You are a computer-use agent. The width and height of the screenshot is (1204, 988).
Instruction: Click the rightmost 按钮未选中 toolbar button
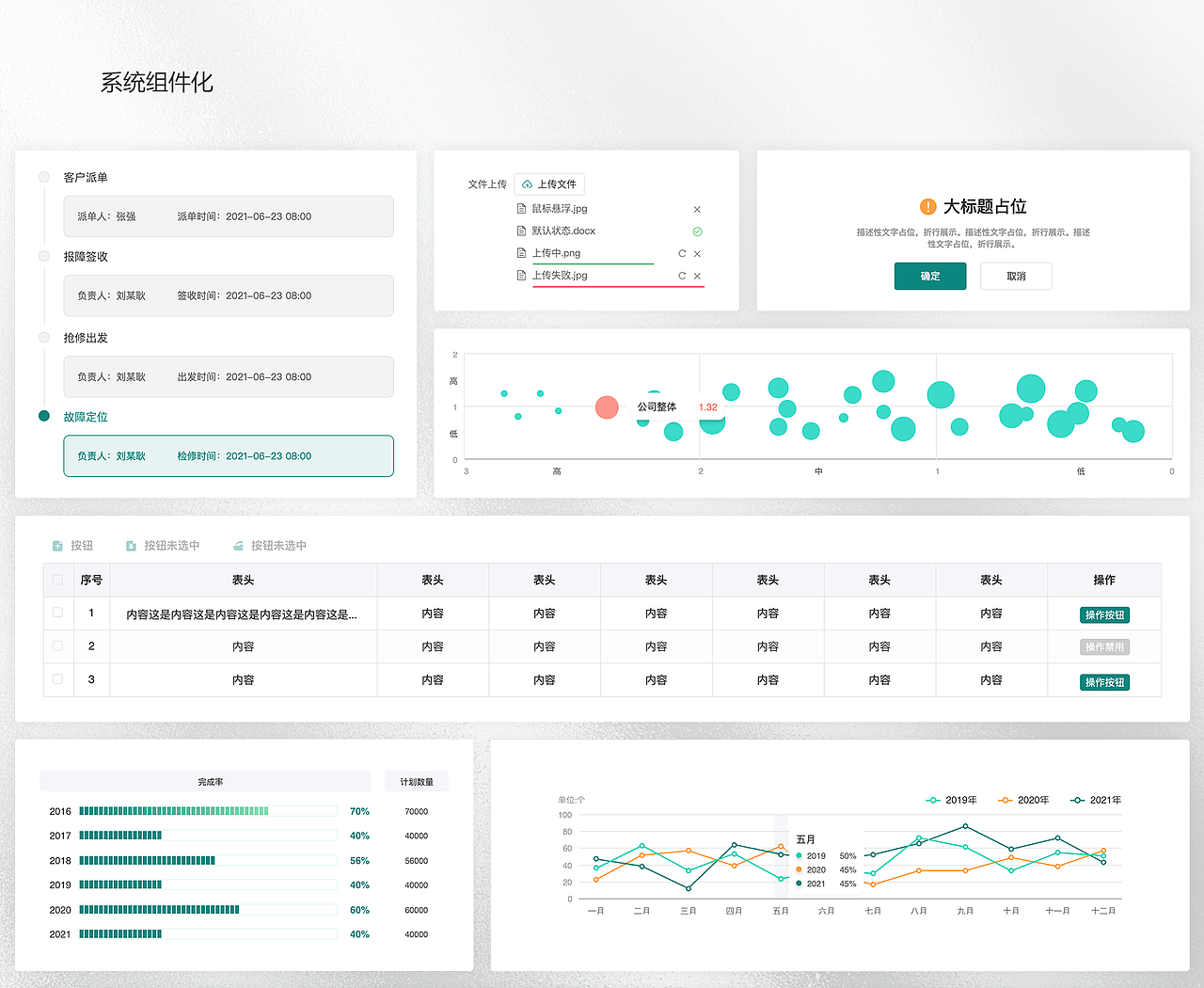270,546
